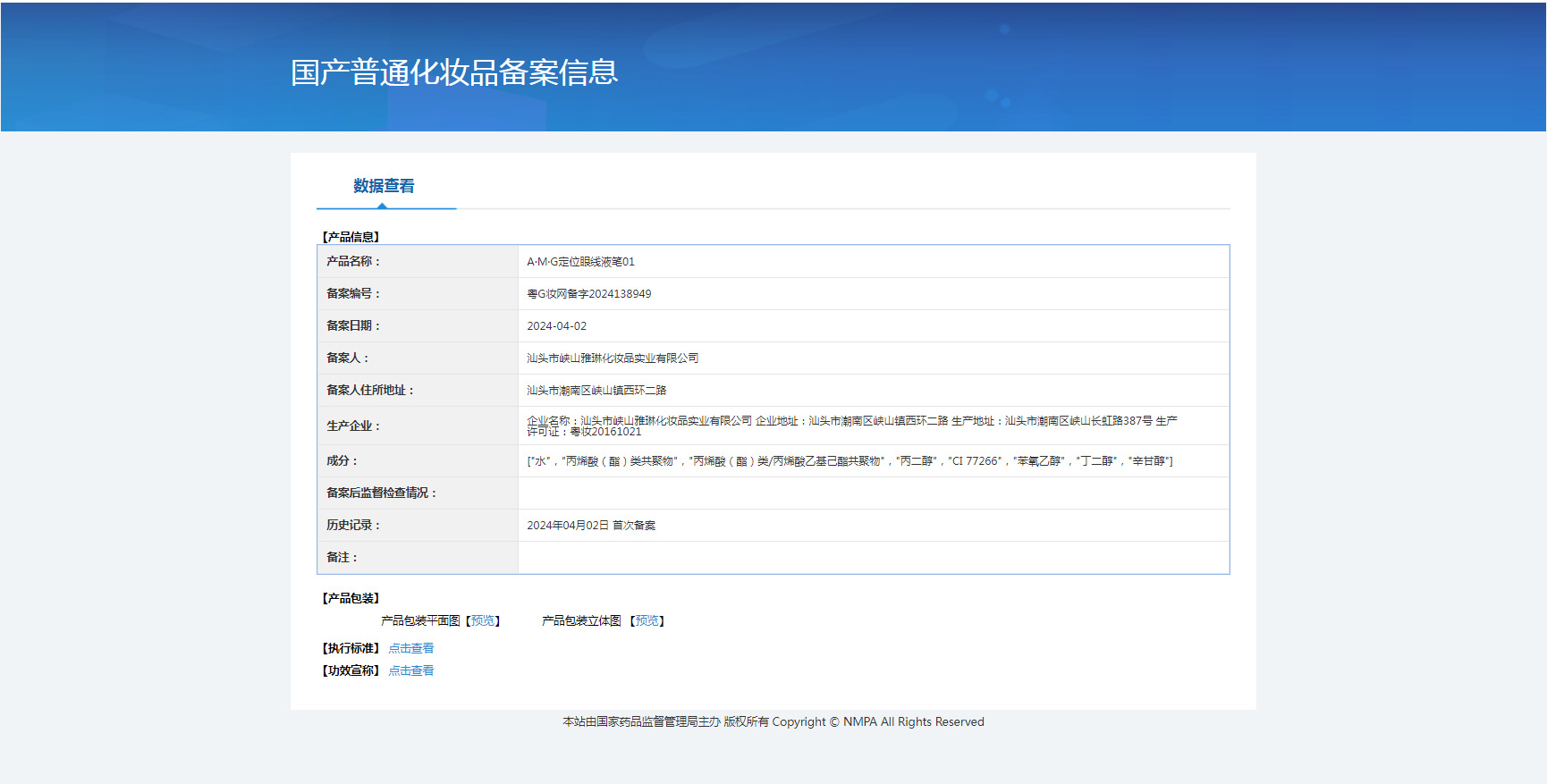Open 执行标准 点击查看 link
Viewport: 1547px width, 784px height.
[411, 648]
